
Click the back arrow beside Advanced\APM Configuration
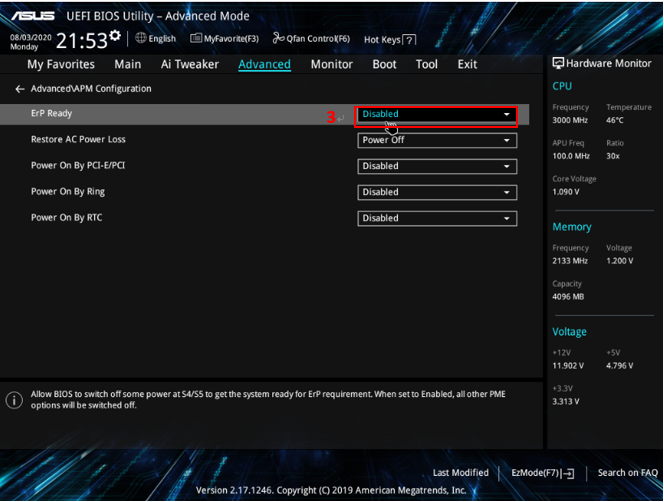19,89
